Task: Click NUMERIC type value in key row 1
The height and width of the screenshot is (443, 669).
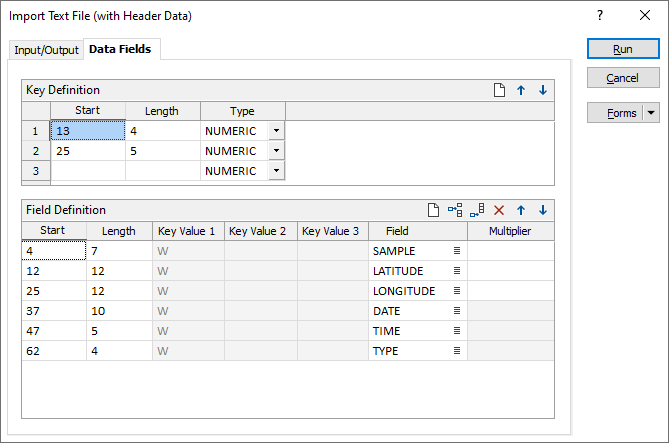Action: 230,131
